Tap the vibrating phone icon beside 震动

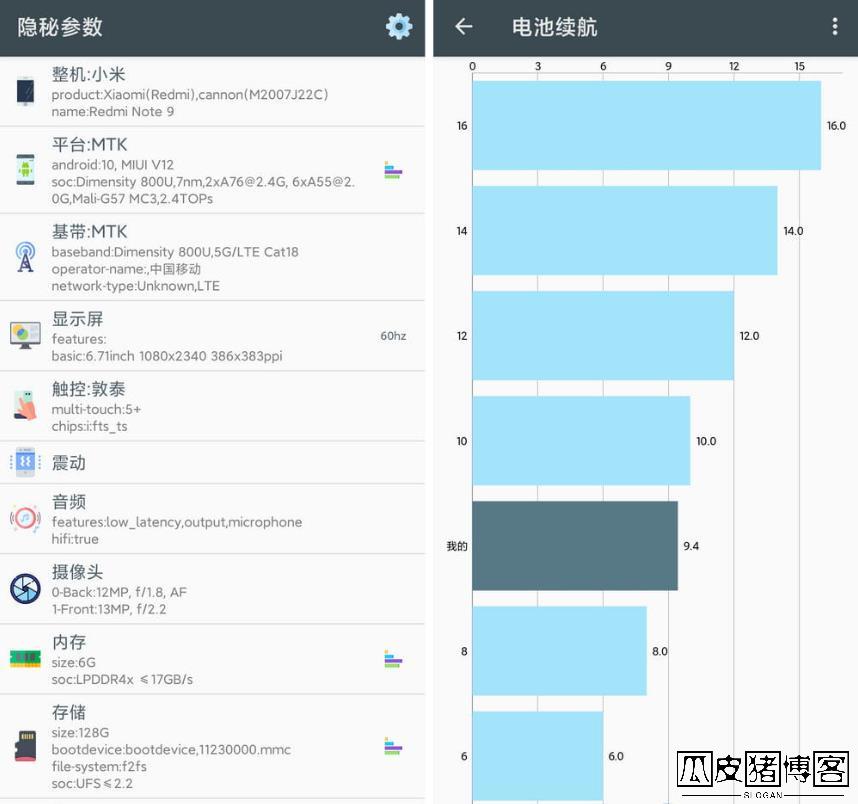(x=25, y=462)
